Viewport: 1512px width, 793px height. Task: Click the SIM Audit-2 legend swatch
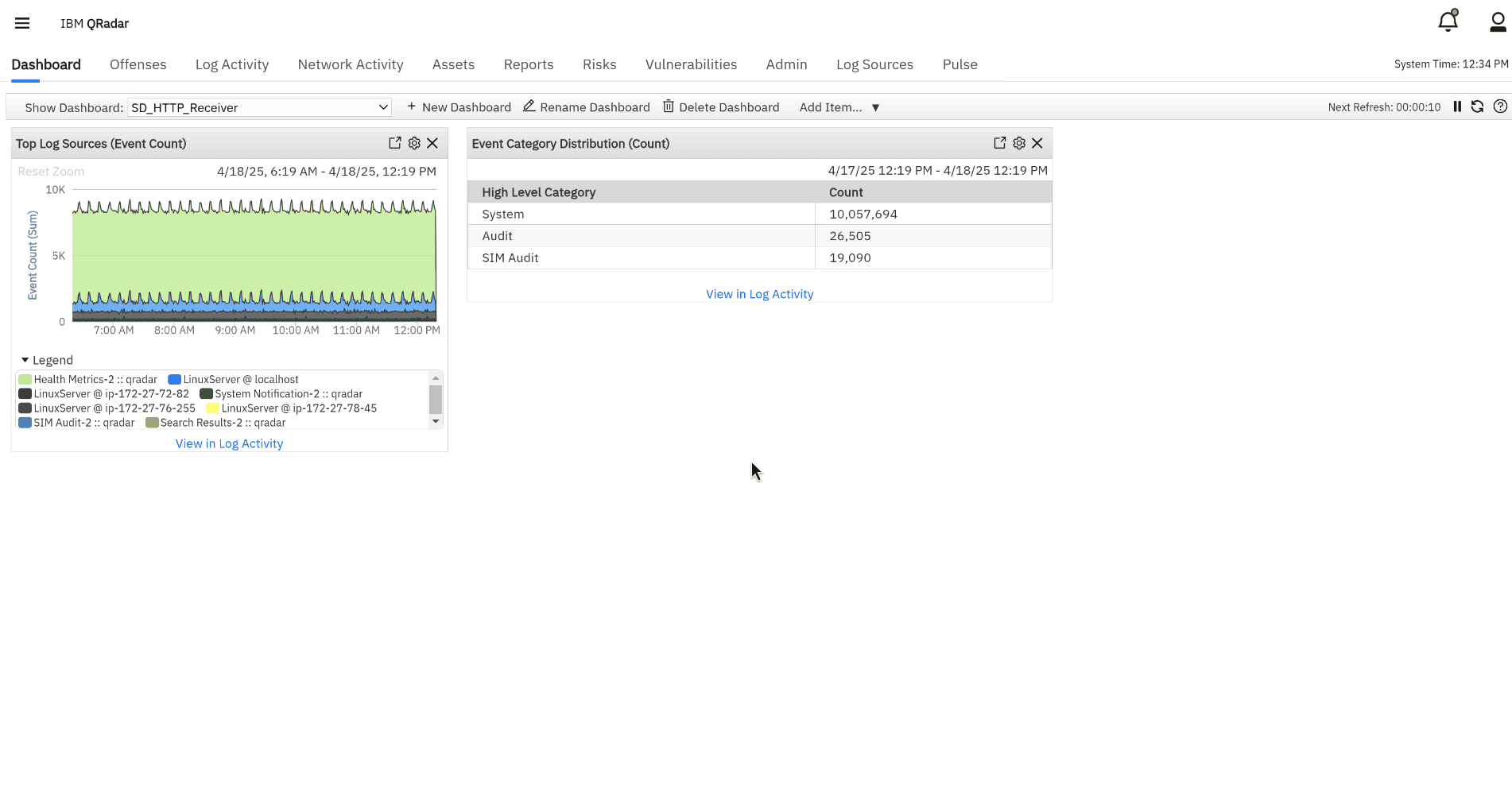coord(25,423)
